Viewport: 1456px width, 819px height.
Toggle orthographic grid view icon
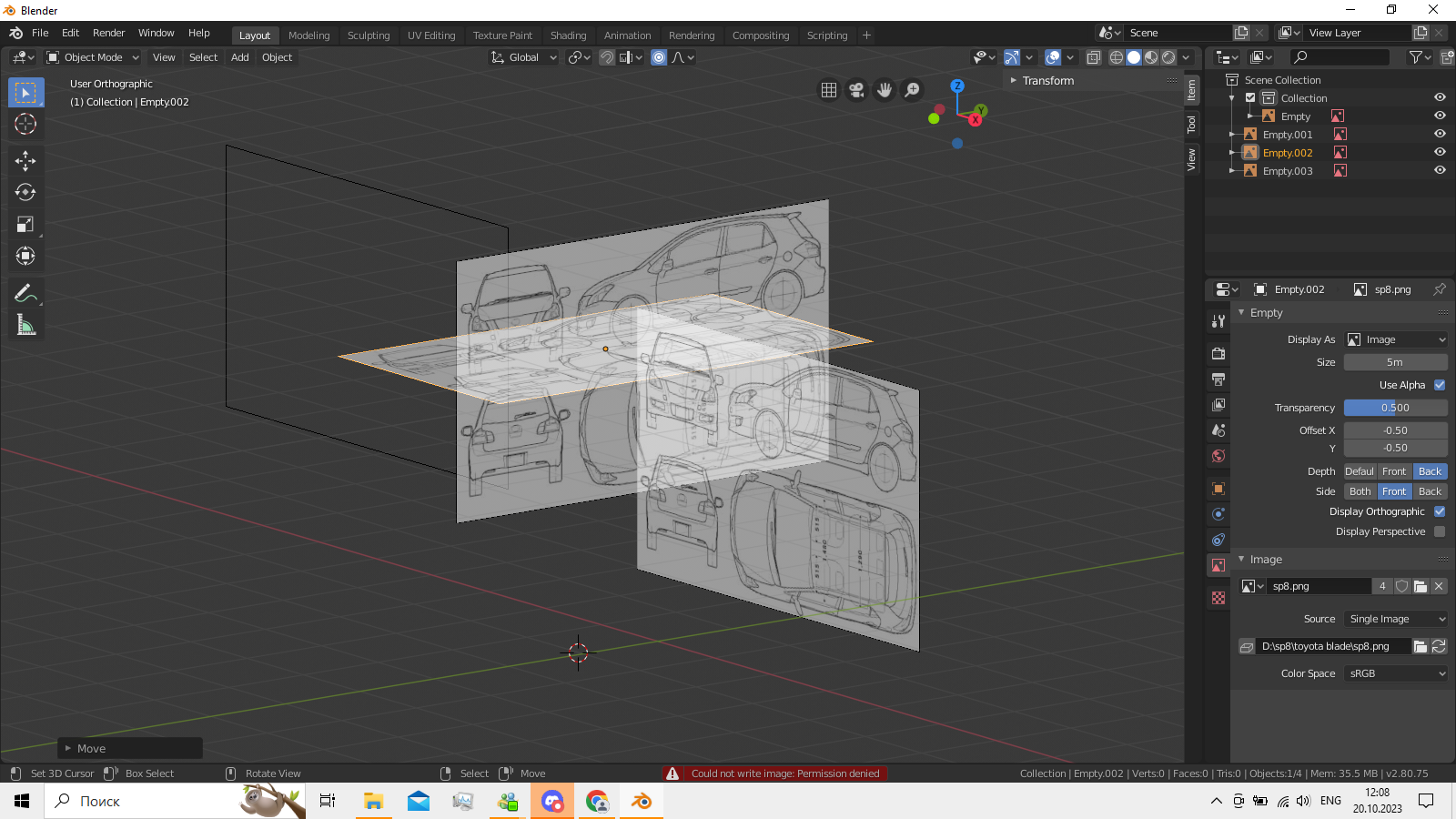(x=829, y=90)
